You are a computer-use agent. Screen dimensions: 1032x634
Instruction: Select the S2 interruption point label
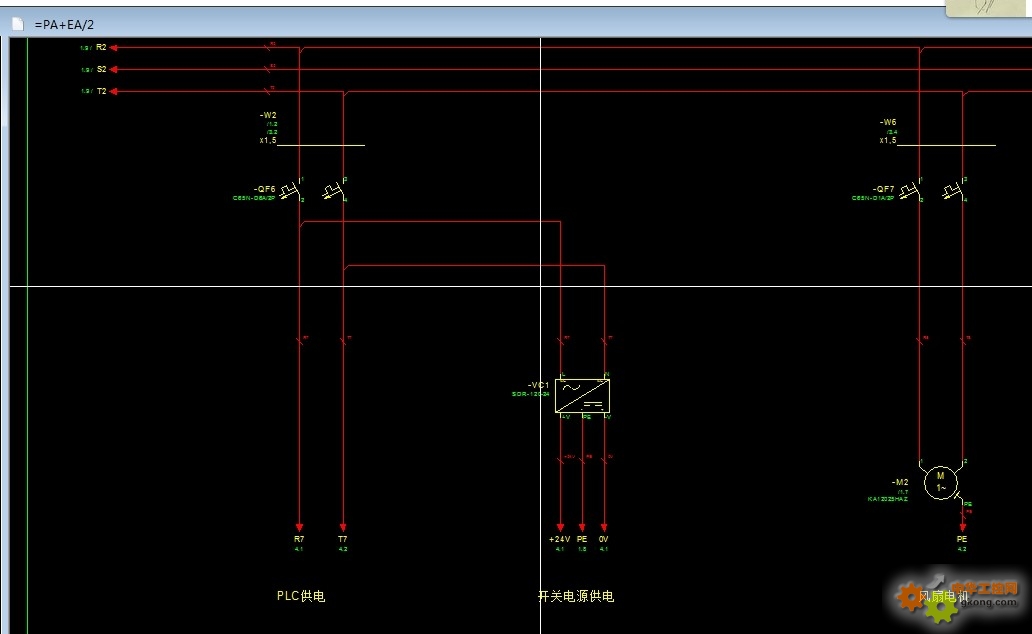coord(101,69)
